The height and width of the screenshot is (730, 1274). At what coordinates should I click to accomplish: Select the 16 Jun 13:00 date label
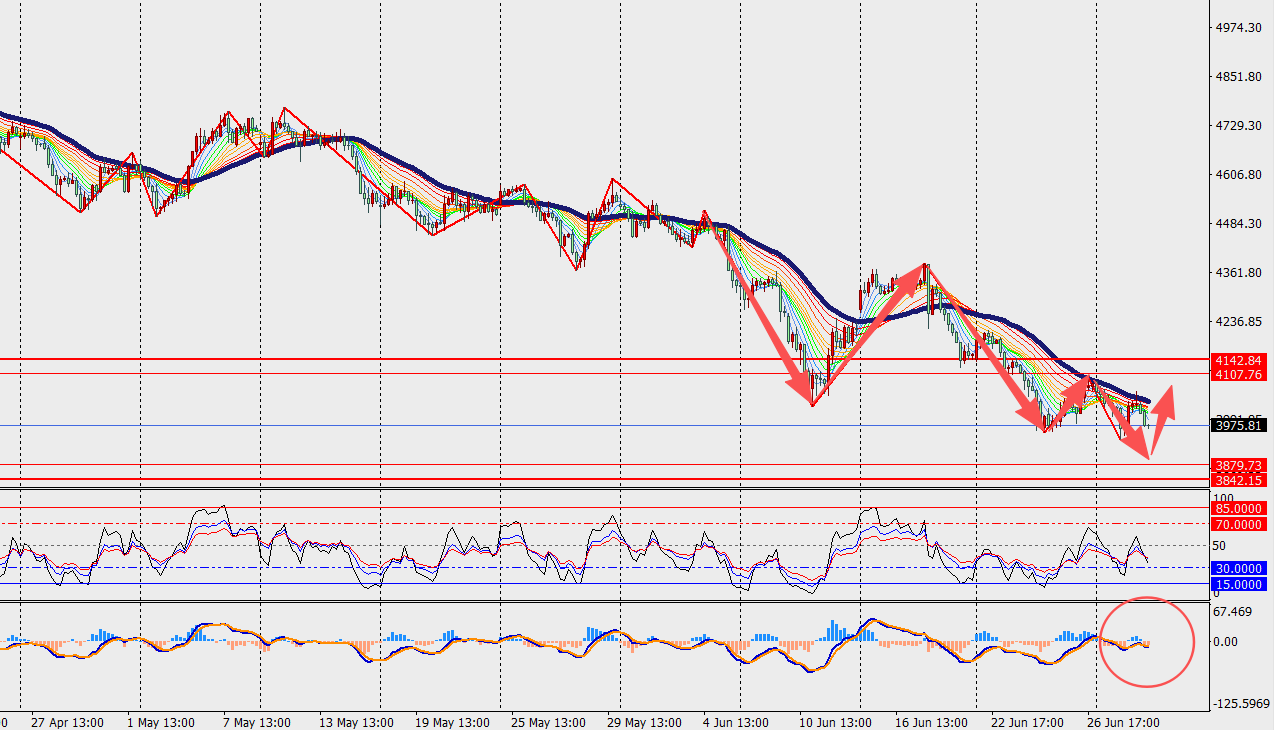931,722
